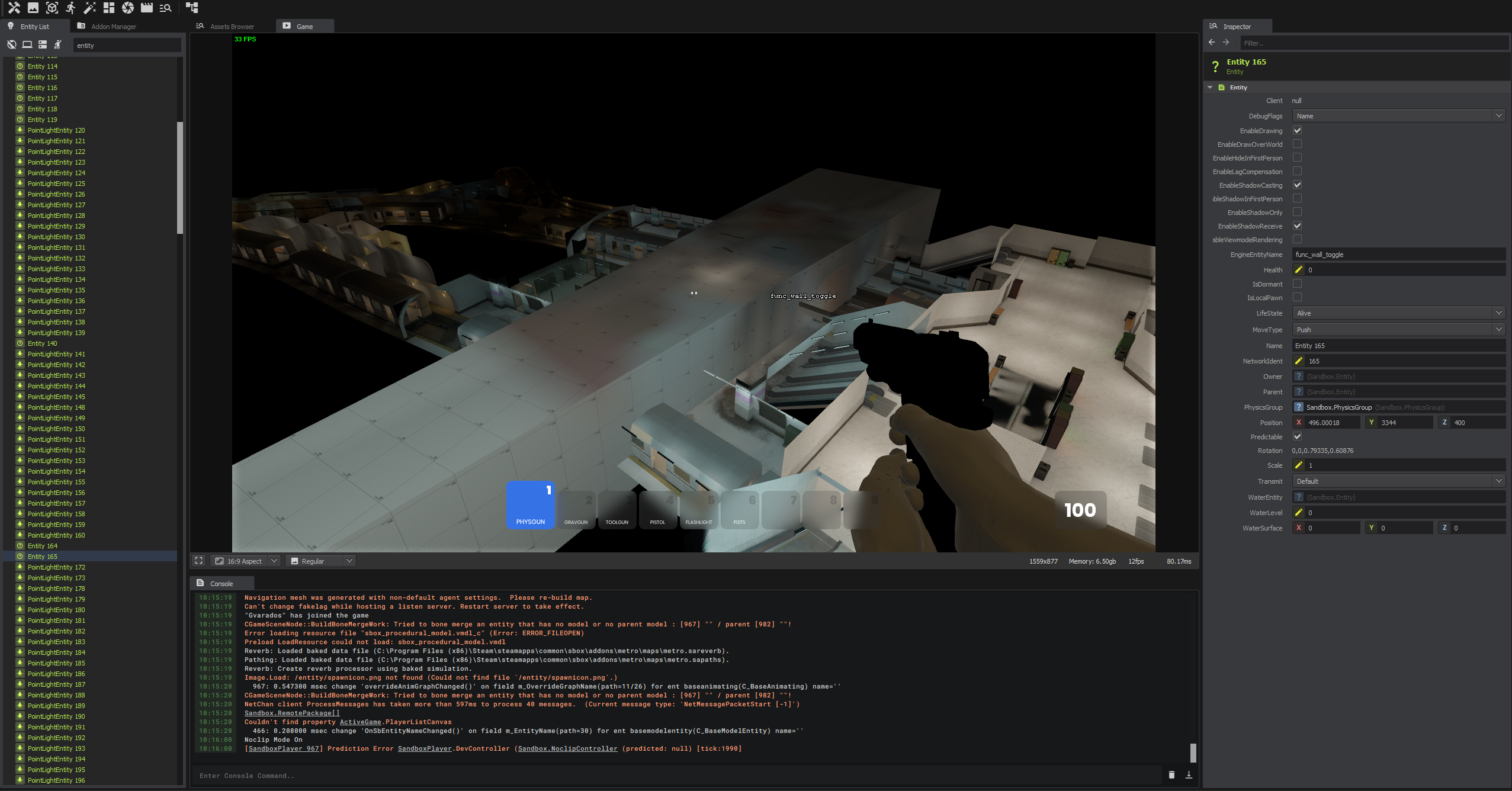This screenshot has width=1512, height=791.
Task: Open the magic wand tool
Action: (89, 8)
